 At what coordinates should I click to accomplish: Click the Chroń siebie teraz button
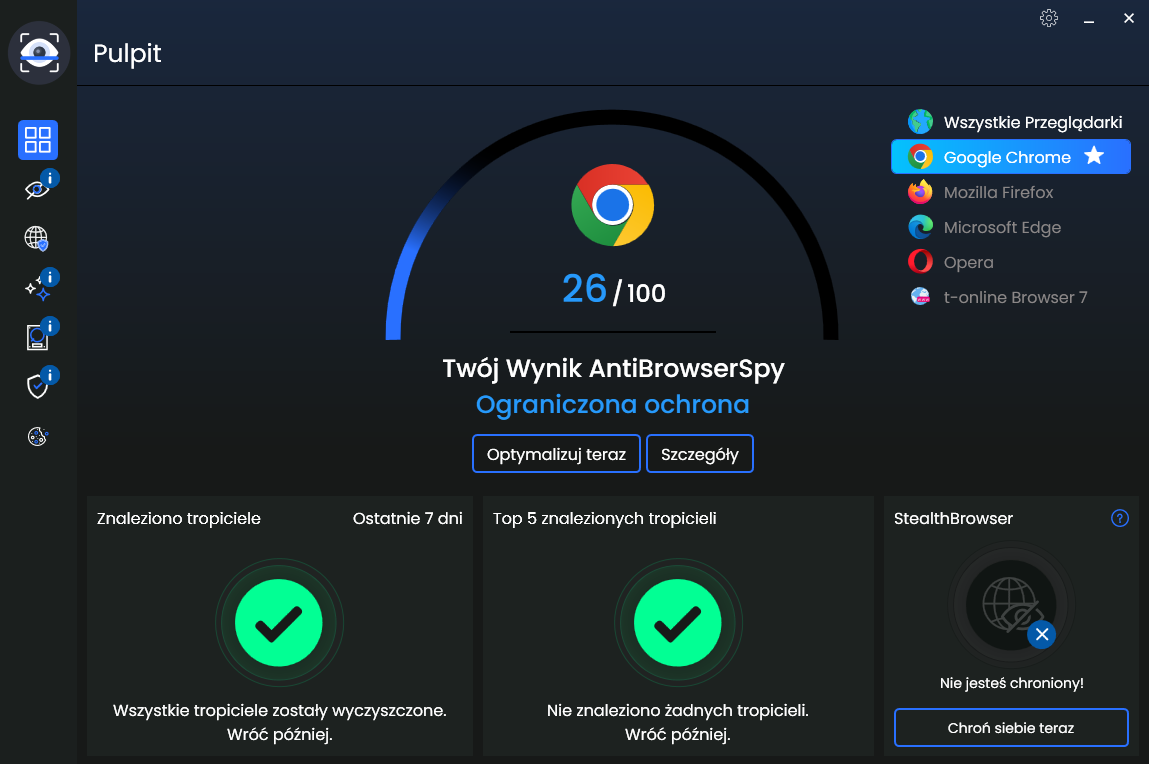1011,728
